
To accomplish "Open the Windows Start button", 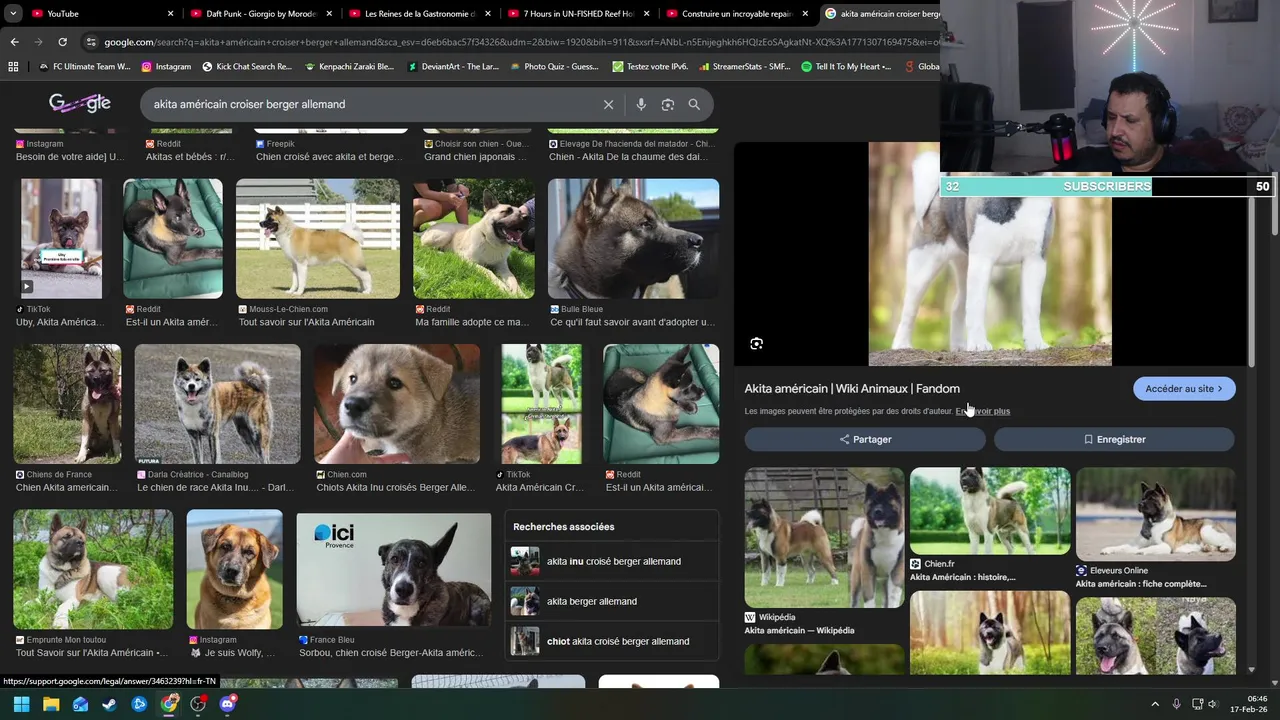I will [21, 704].
